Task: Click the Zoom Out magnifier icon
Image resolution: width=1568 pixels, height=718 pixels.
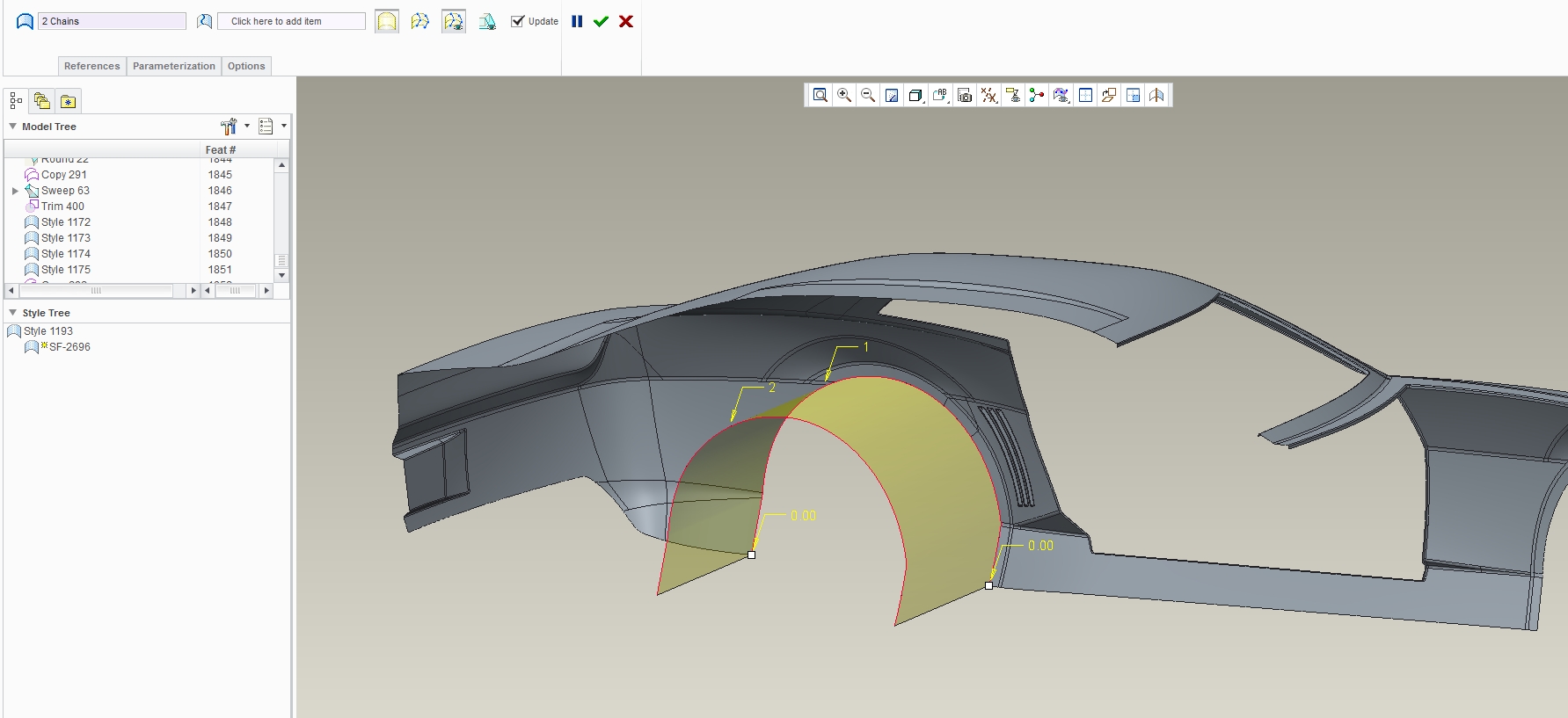Action: point(868,95)
